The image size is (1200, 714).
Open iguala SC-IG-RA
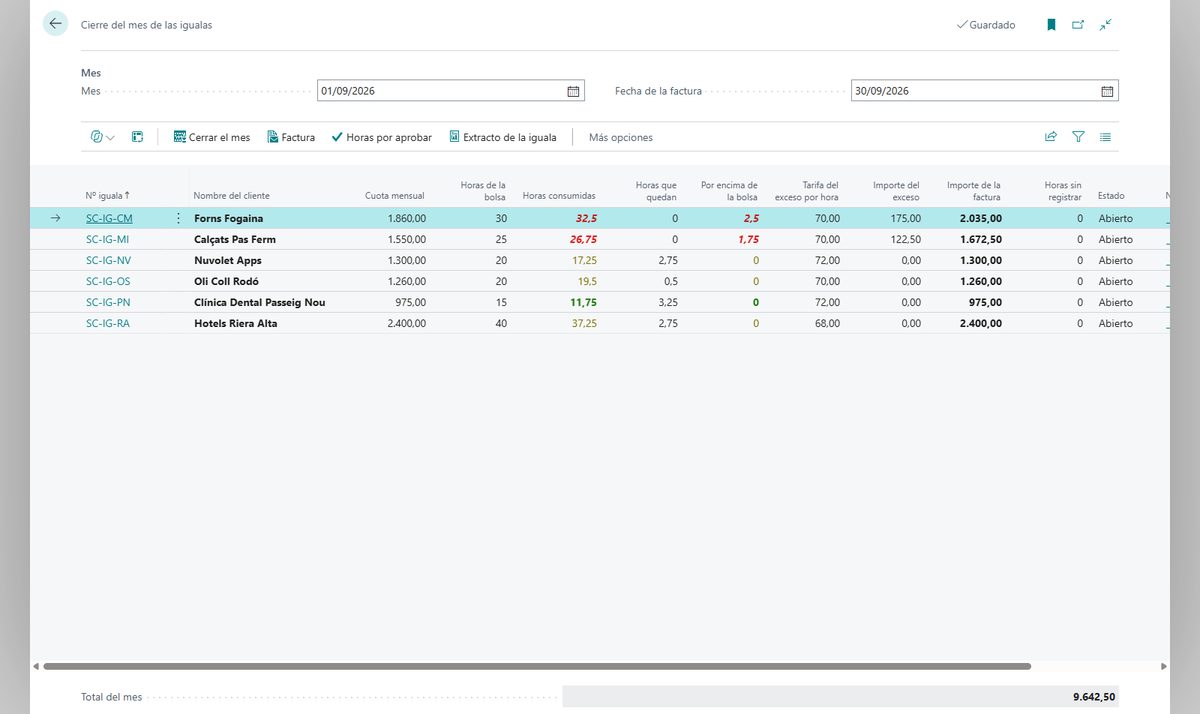pyautogui.click(x=108, y=324)
